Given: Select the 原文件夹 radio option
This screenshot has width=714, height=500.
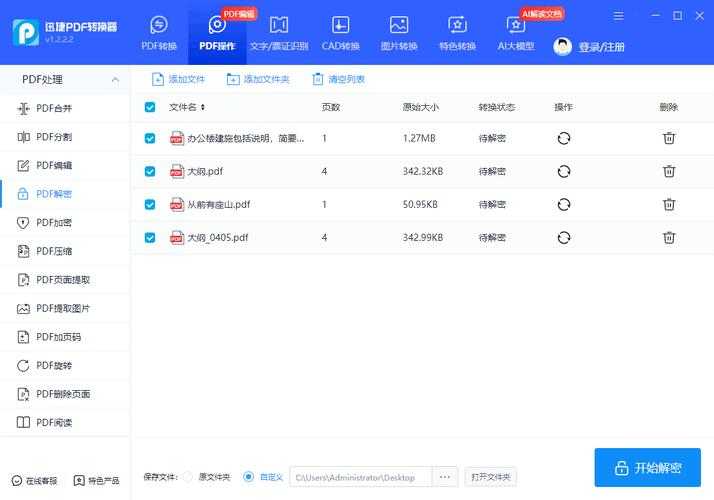Looking at the screenshot, I should [188, 477].
